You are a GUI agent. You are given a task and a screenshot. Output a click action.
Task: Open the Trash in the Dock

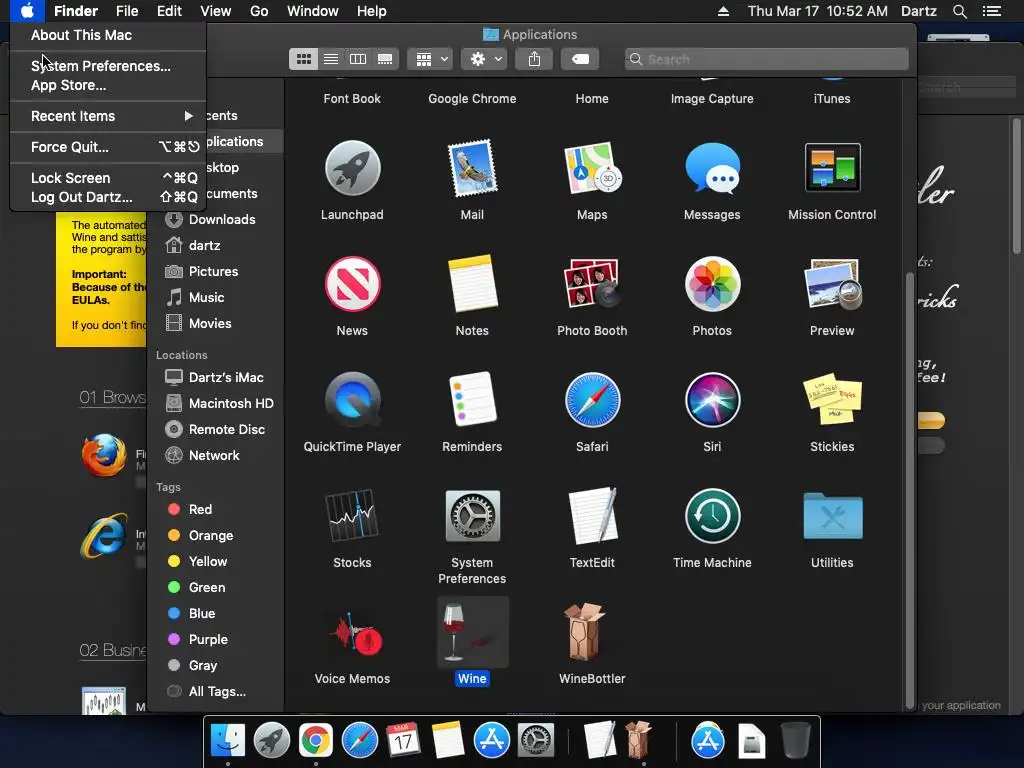795,741
